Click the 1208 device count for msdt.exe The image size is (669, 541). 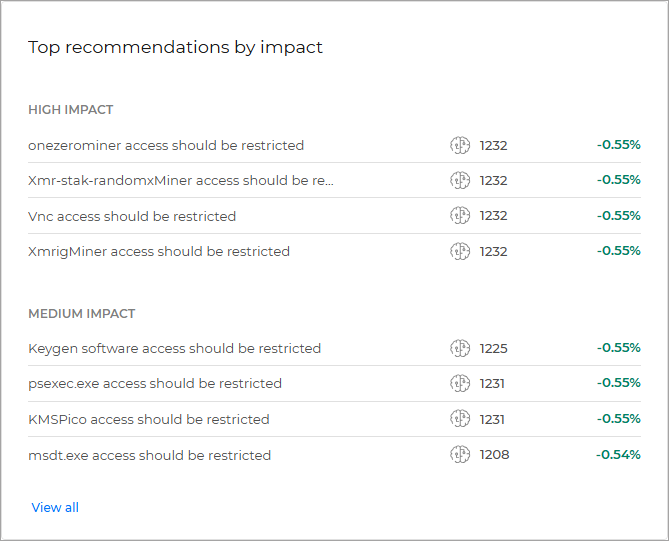(x=494, y=455)
